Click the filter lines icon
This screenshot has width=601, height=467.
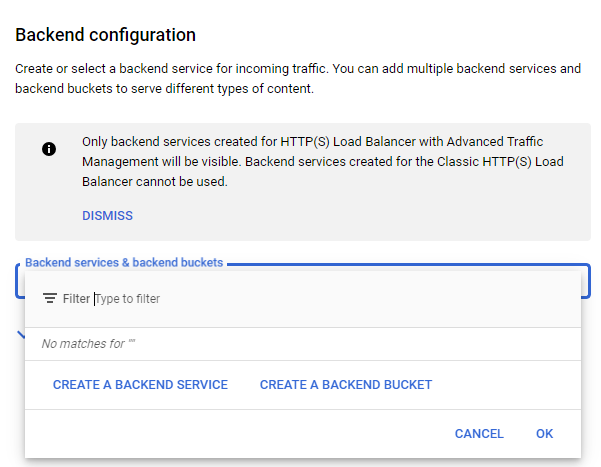coord(50,298)
